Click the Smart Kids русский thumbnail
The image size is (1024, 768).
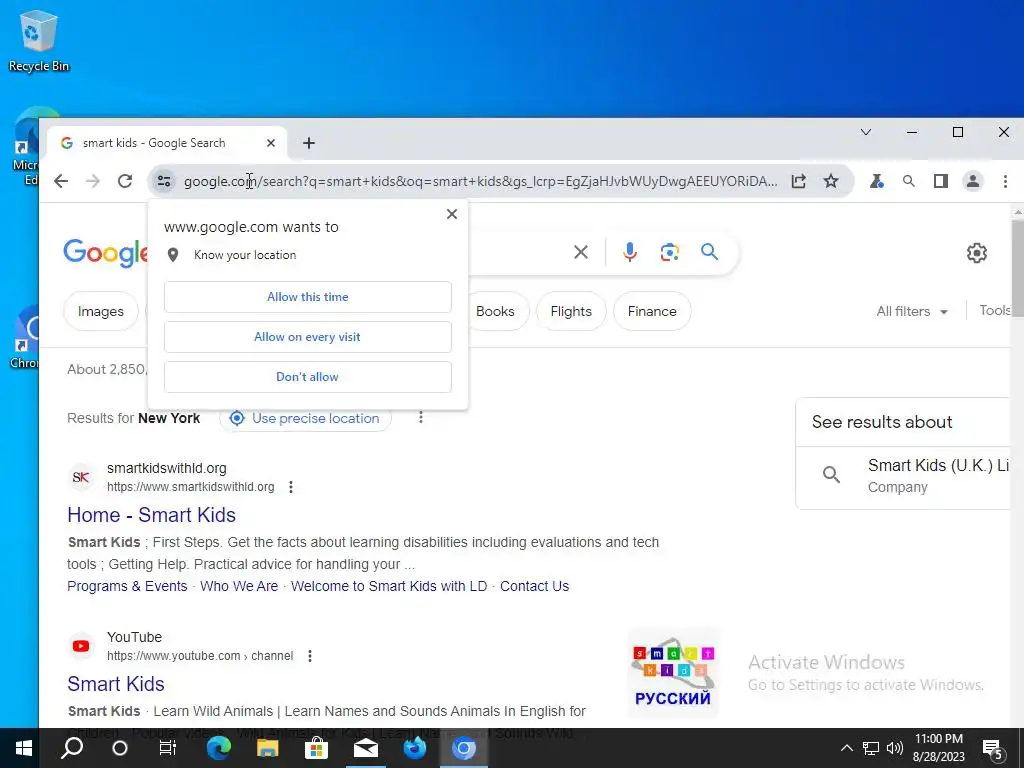(x=673, y=673)
